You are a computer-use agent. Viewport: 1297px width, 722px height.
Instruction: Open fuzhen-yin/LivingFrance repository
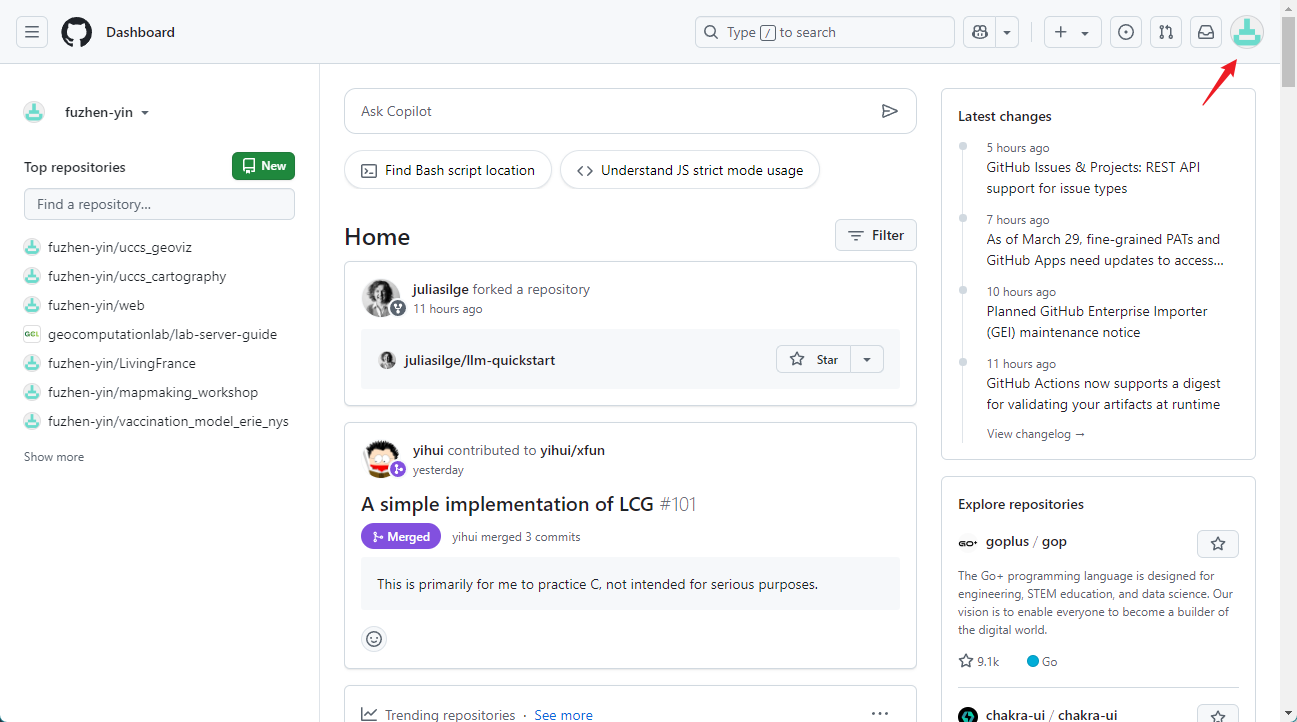click(x=122, y=363)
